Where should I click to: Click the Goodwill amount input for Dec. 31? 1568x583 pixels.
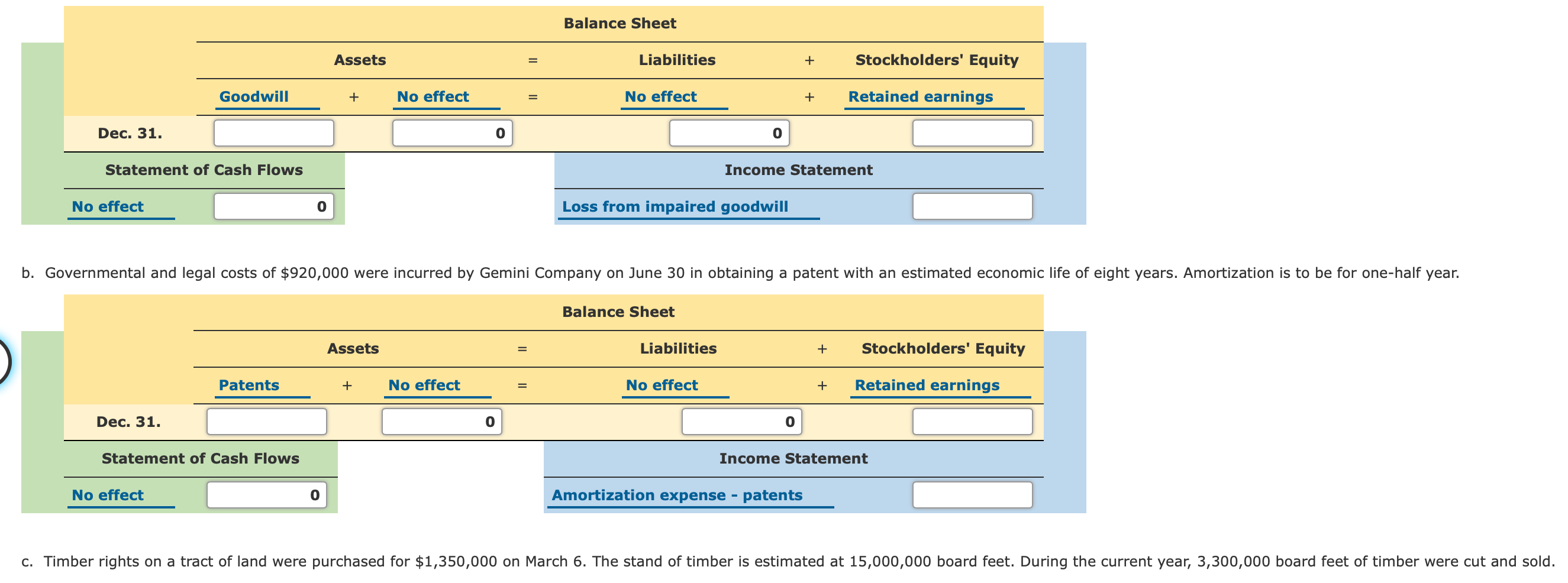click(x=273, y=133)
